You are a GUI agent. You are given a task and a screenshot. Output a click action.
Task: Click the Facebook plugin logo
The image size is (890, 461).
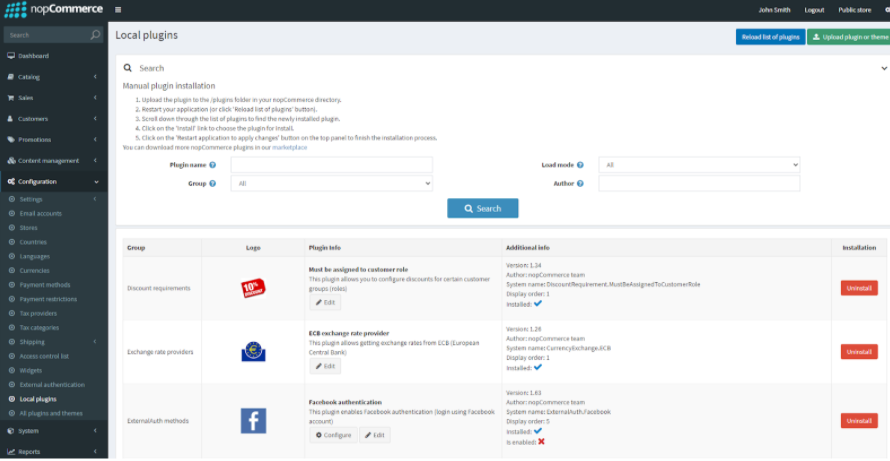(x=253, y=421)
